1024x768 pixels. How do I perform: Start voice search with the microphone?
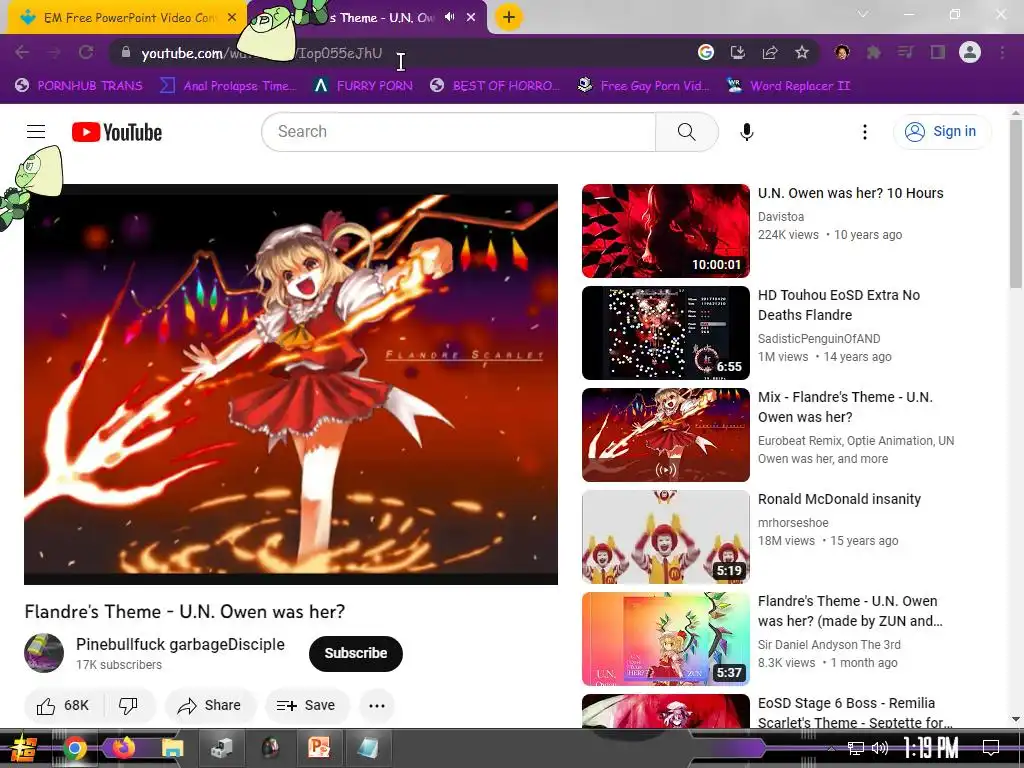[746, 132]
